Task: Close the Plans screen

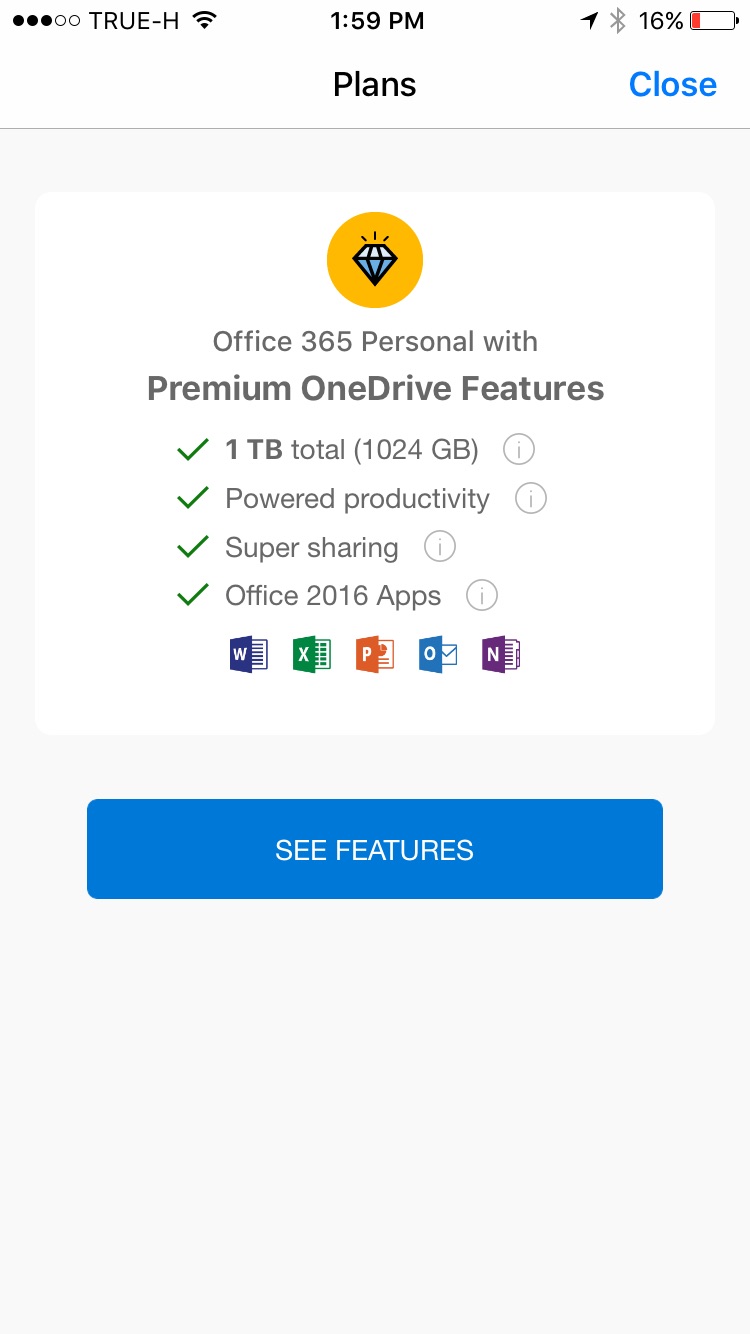Action: pyautogui.click(x=673, y=85)
